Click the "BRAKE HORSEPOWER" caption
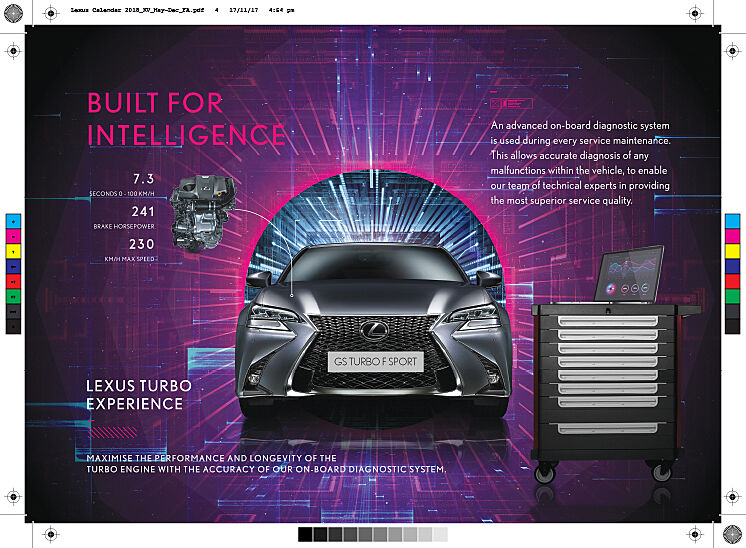The image size is (746, 548). click(124, 226)
